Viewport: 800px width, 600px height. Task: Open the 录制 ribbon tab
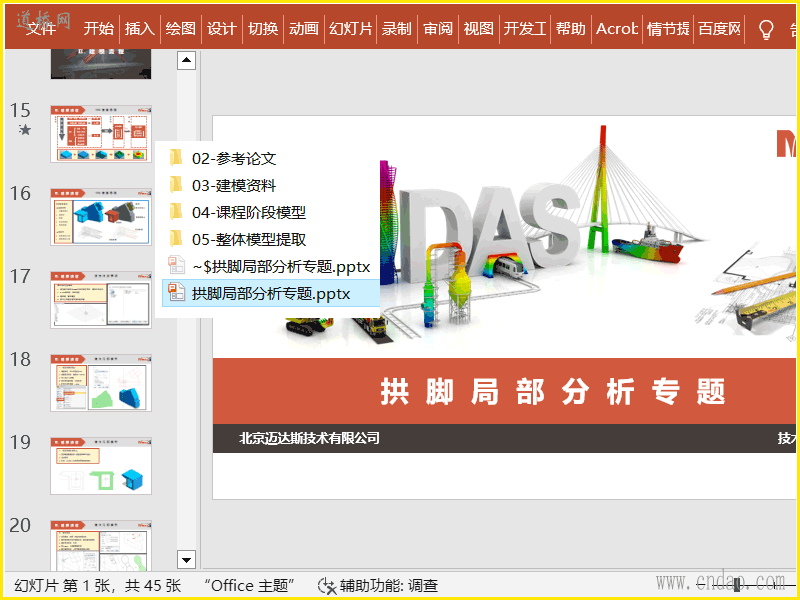click(396, 29)
